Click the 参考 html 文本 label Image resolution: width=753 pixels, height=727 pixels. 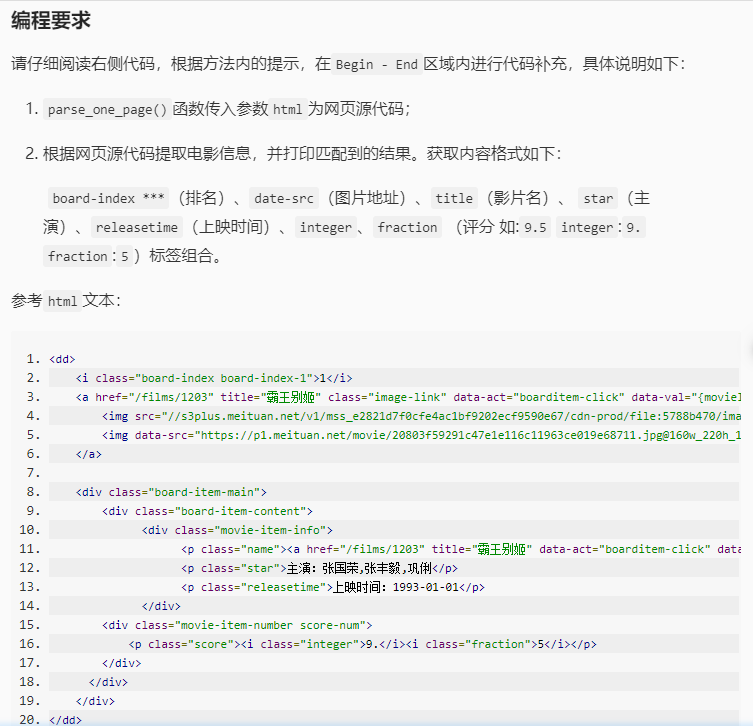(66, 301)
